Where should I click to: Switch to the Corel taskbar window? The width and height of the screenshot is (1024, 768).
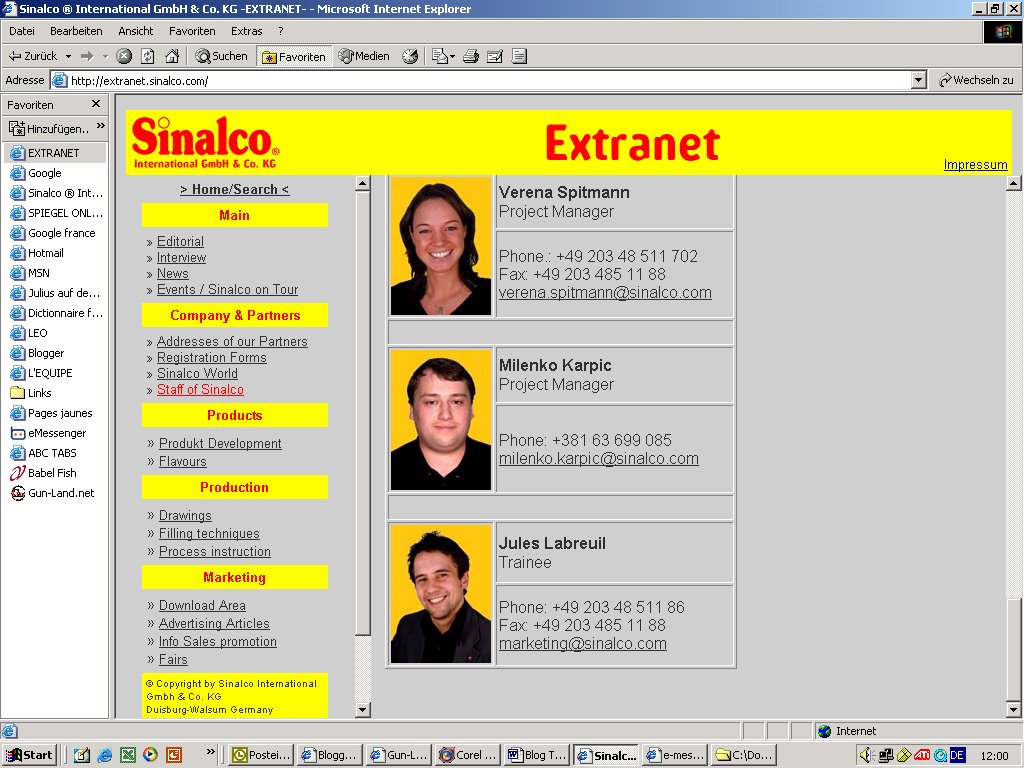[x=468, y=755]
